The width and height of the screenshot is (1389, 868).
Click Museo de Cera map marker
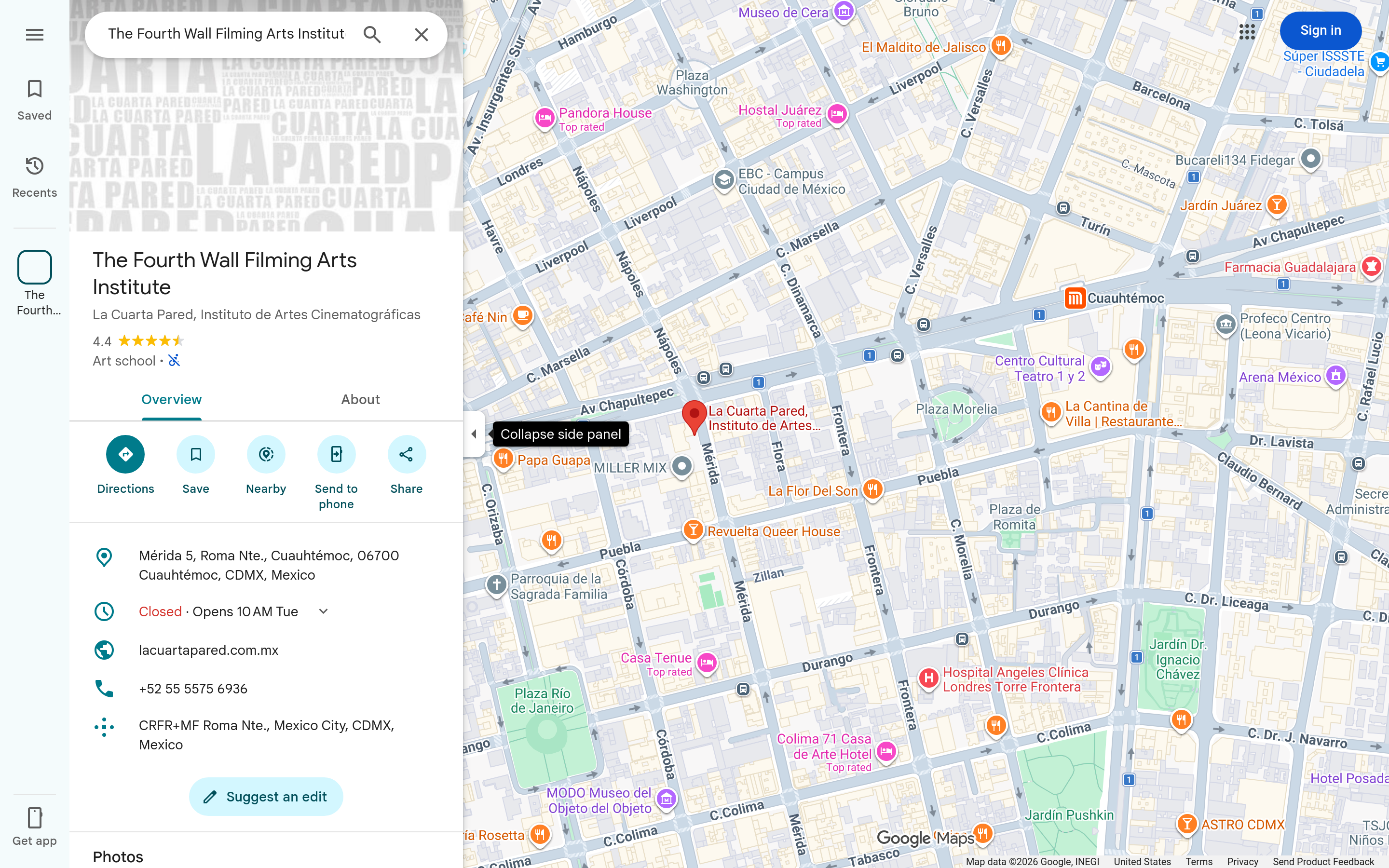click(844, 11)
